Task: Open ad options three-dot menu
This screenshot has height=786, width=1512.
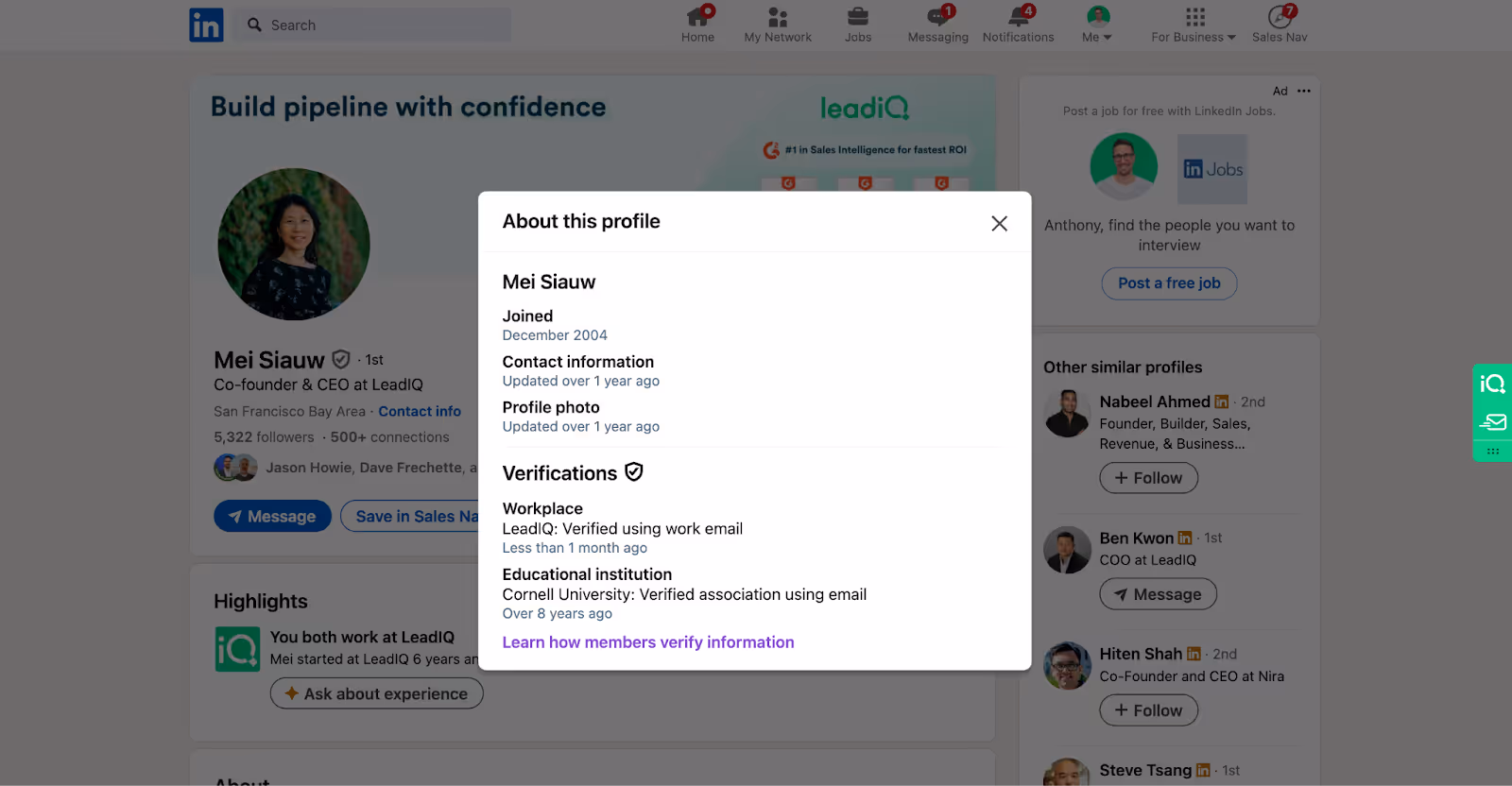Action: (x=1304, y=91)
